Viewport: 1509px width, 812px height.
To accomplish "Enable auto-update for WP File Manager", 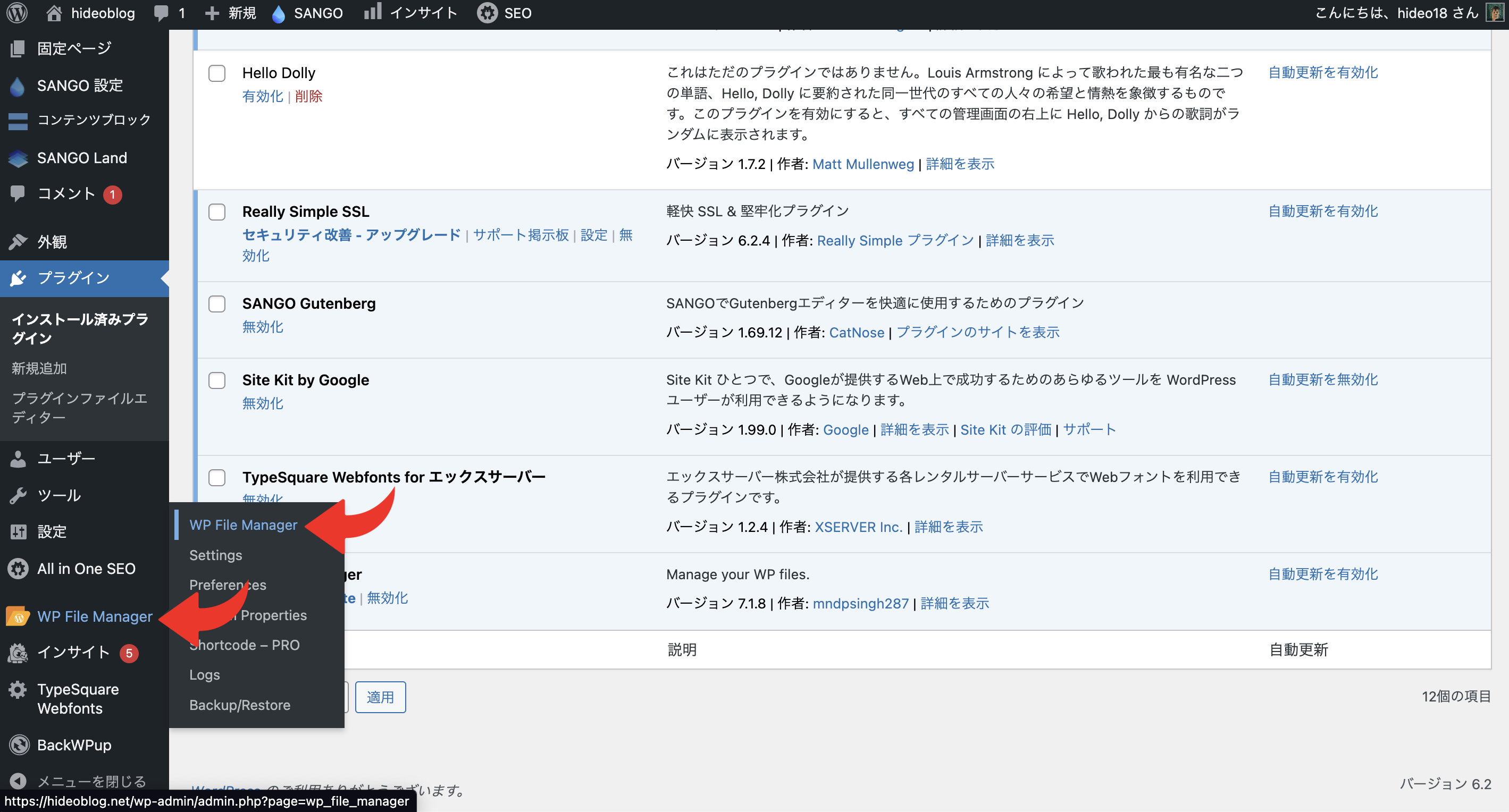I will [x=1323, y=574].
